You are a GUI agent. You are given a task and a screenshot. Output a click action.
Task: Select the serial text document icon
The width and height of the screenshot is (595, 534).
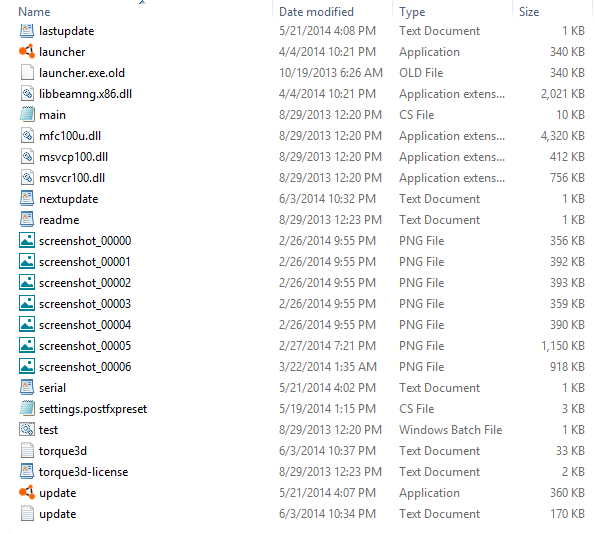click(27, 388)
